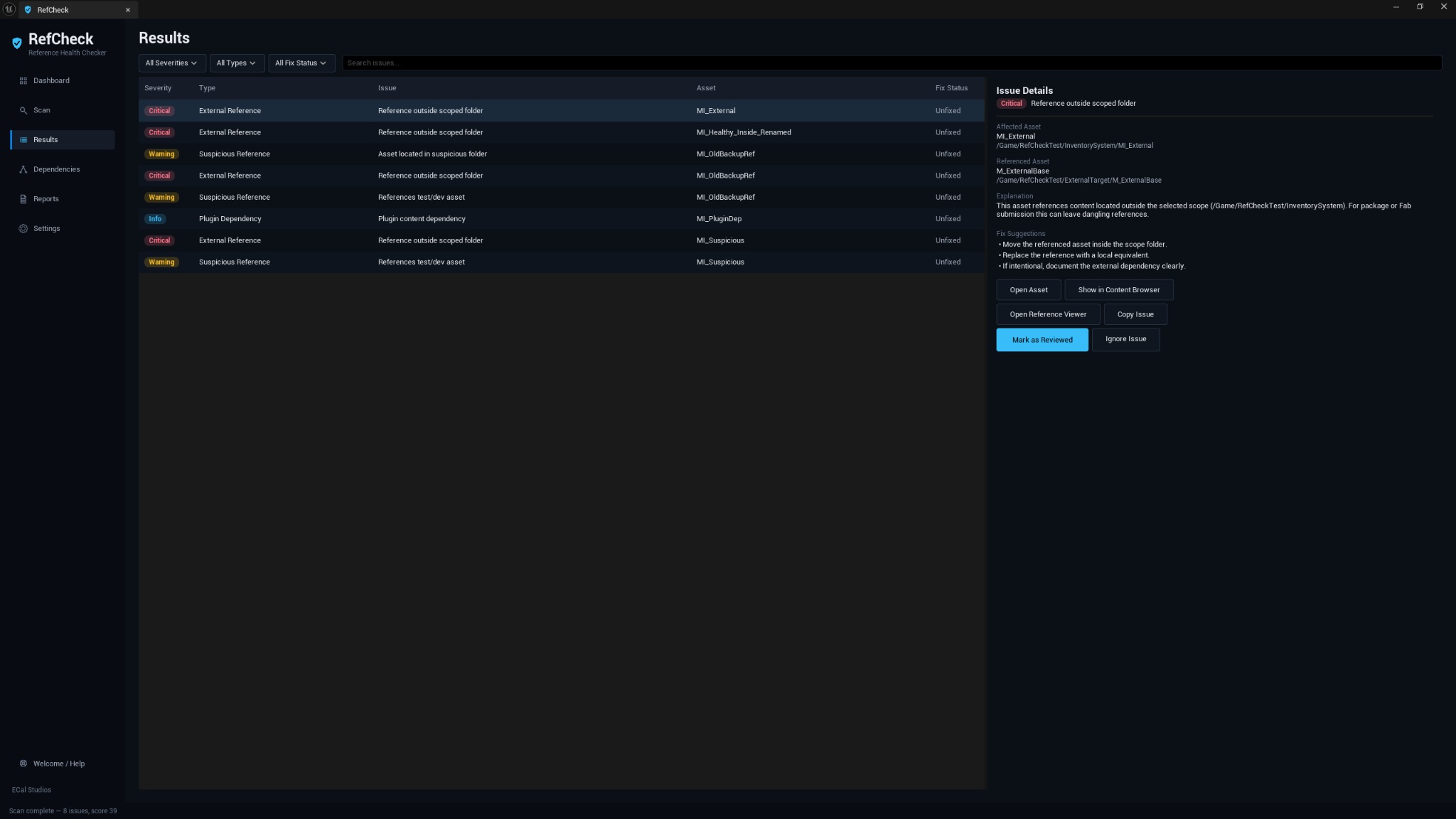Close the RefCheck tab
The height and width of the screenshot is (819, 1456).
pos(128,10)
